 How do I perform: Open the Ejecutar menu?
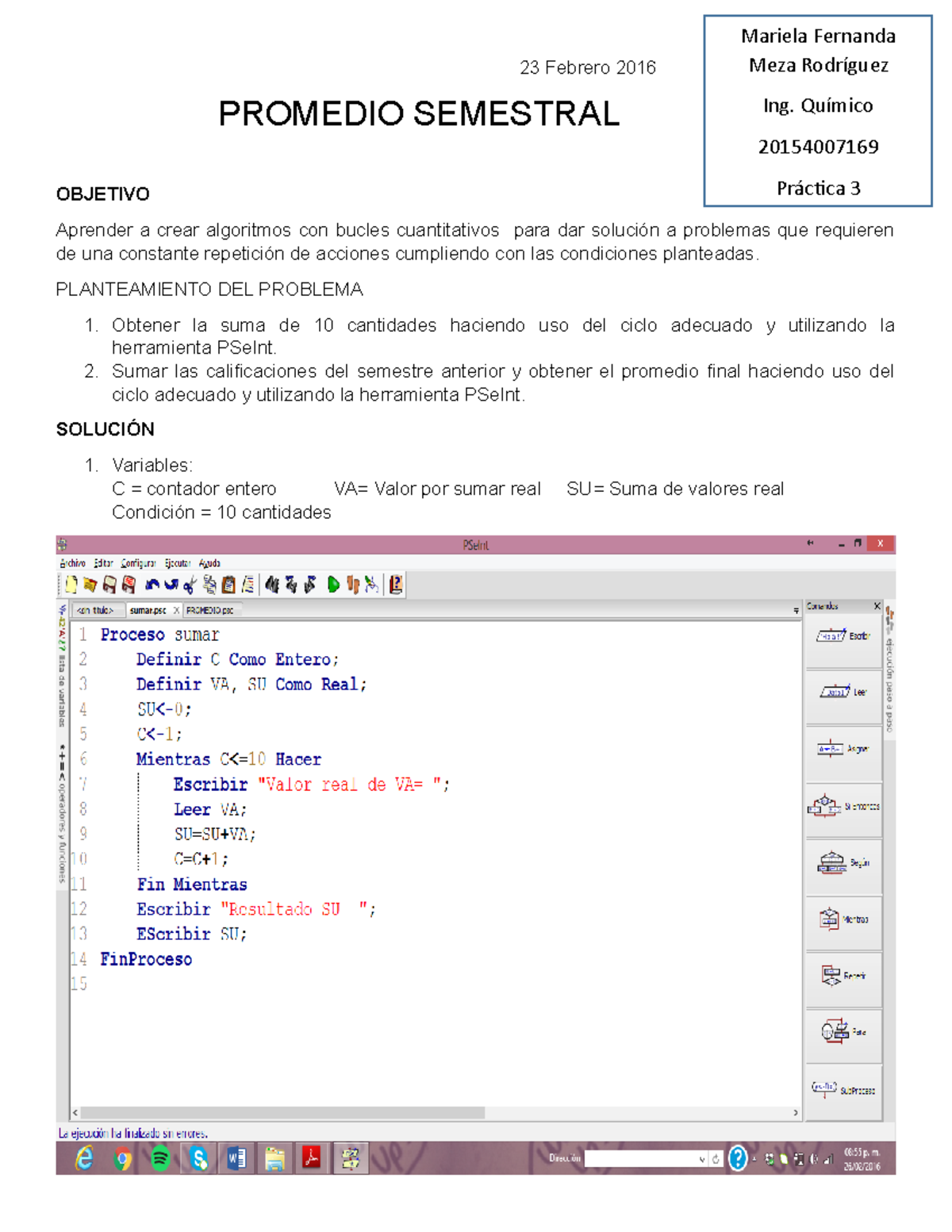(x=178, y=563)
